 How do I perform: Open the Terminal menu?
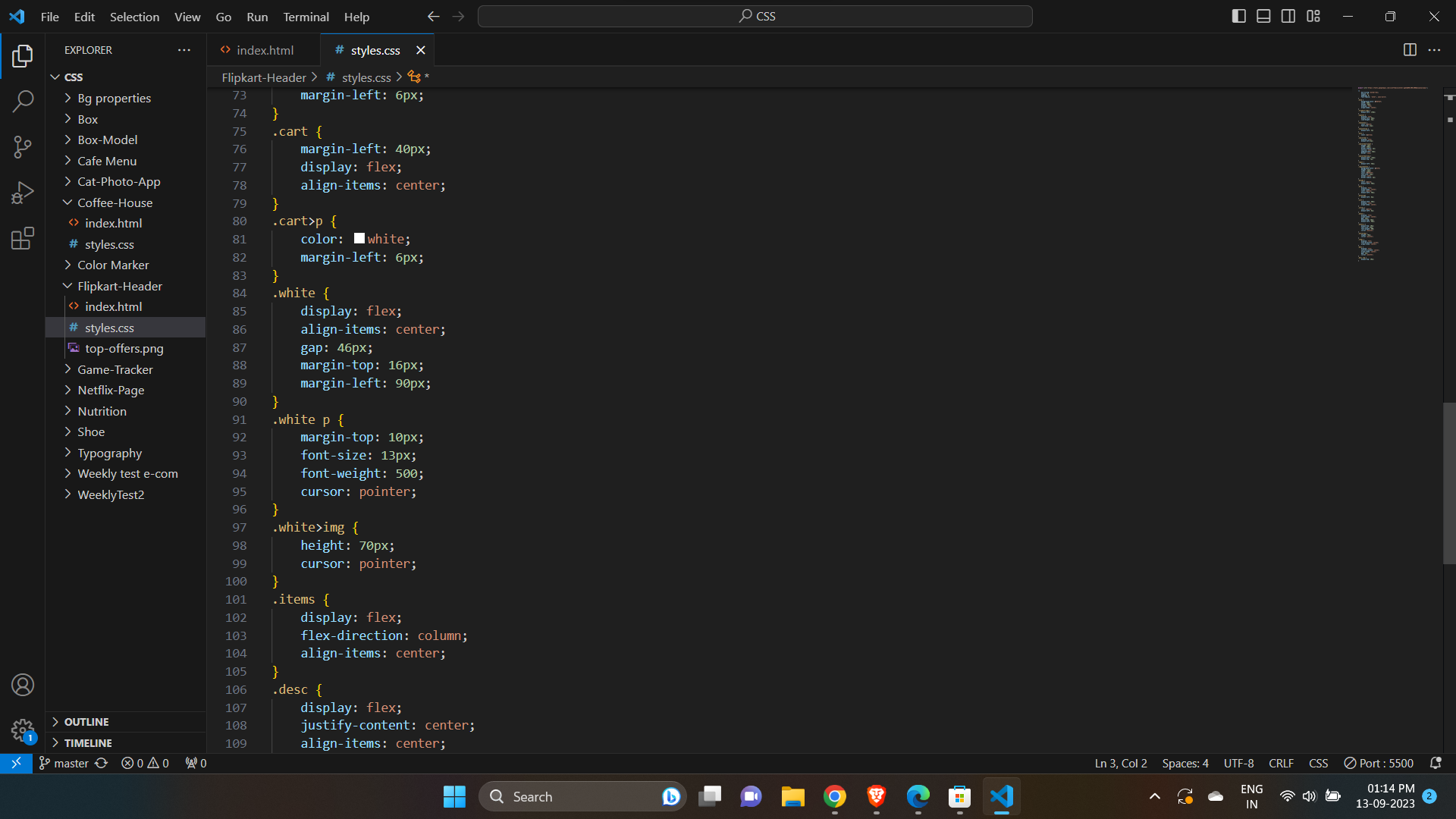(305, 17)
